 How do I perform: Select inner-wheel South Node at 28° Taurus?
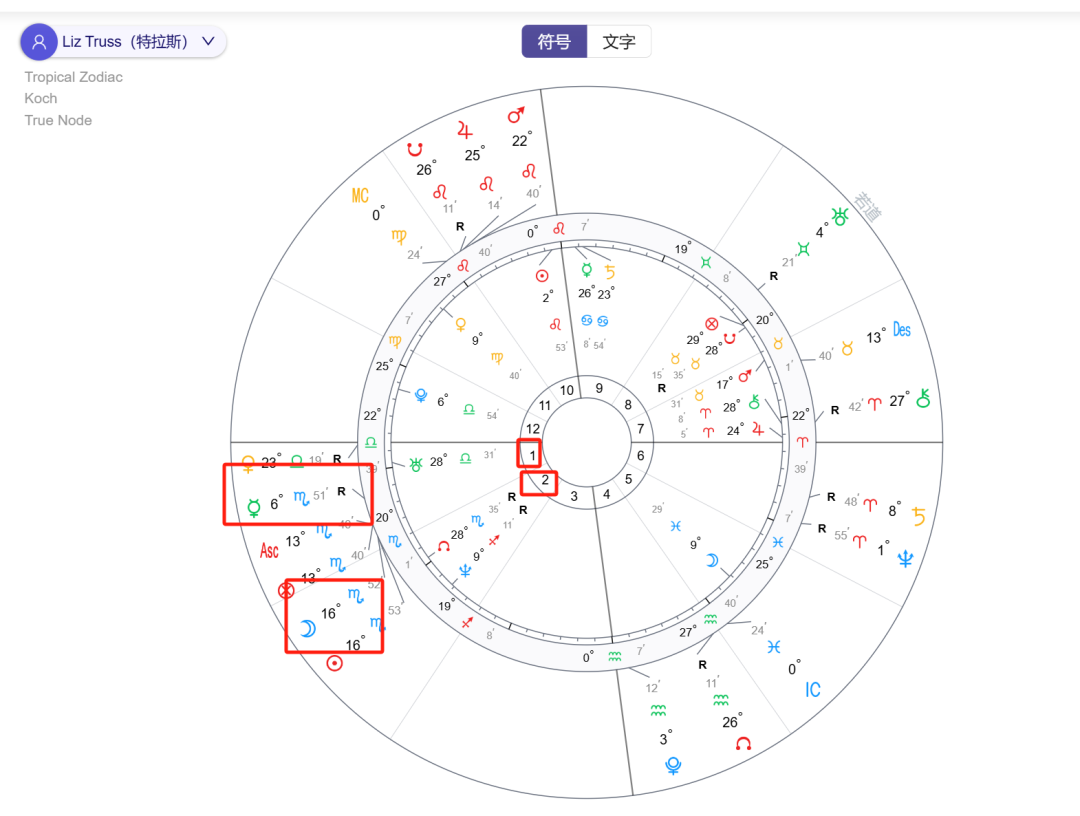coord(729,338)
